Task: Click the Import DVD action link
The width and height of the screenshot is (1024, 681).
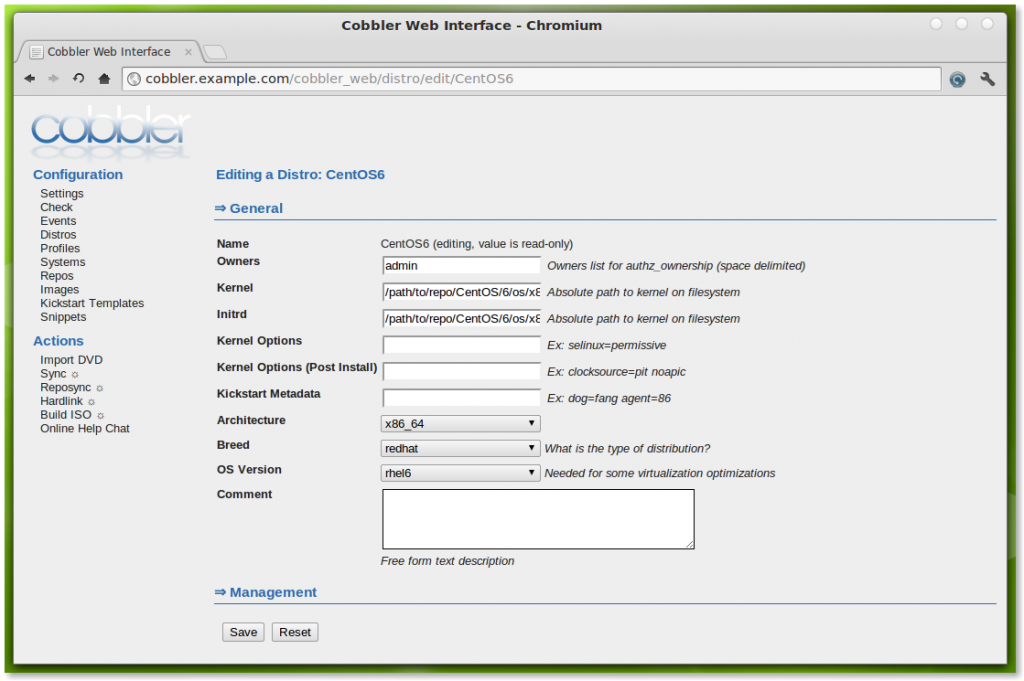Action: (71, 360)
